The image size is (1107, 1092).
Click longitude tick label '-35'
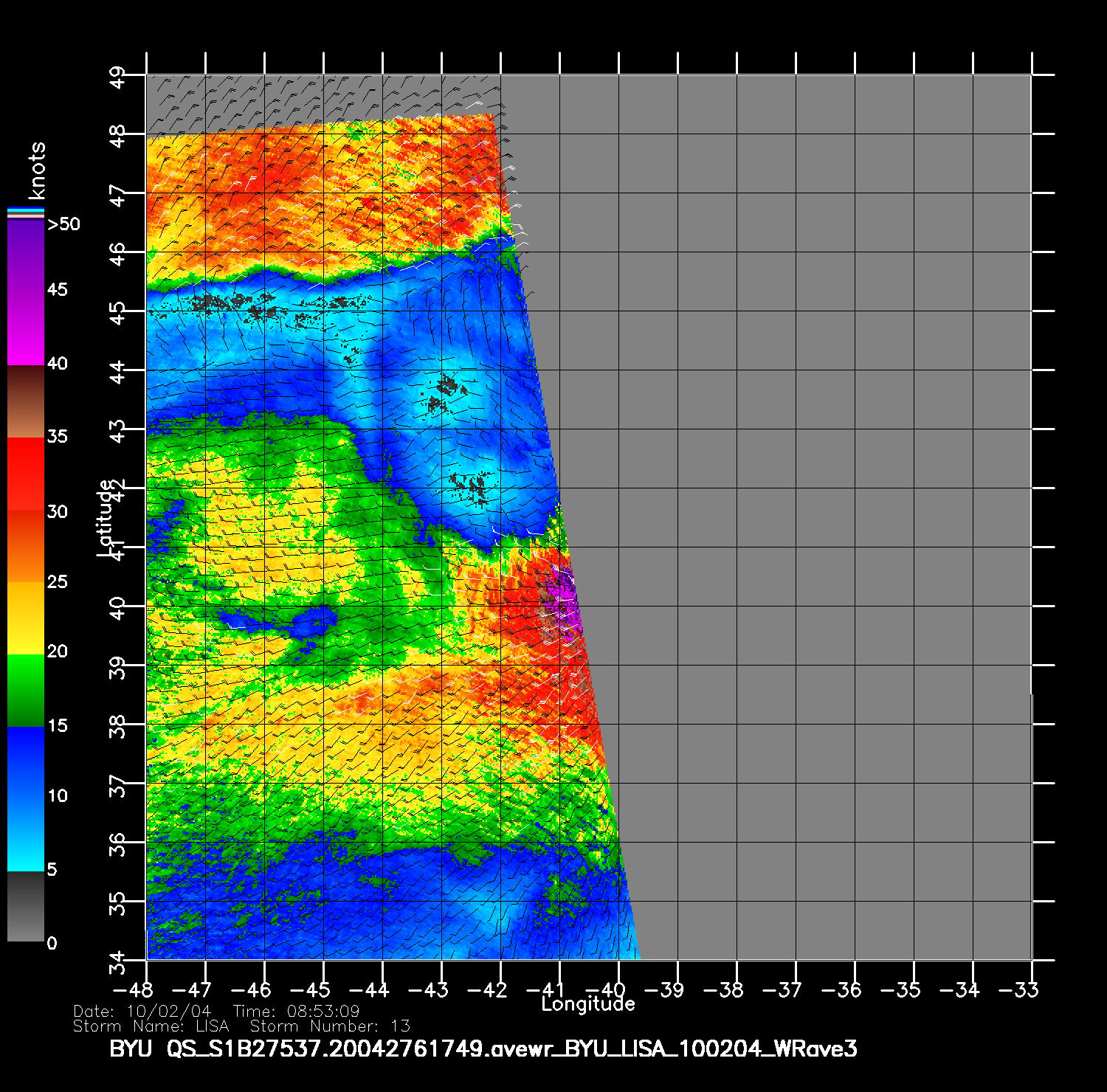coord(901,989)
